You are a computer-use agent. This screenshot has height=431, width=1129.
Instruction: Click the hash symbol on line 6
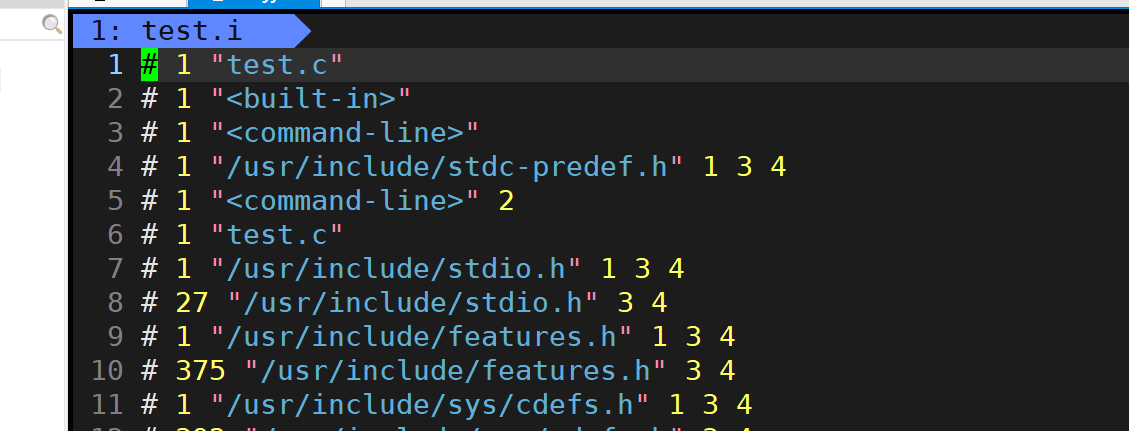(149, 235)
